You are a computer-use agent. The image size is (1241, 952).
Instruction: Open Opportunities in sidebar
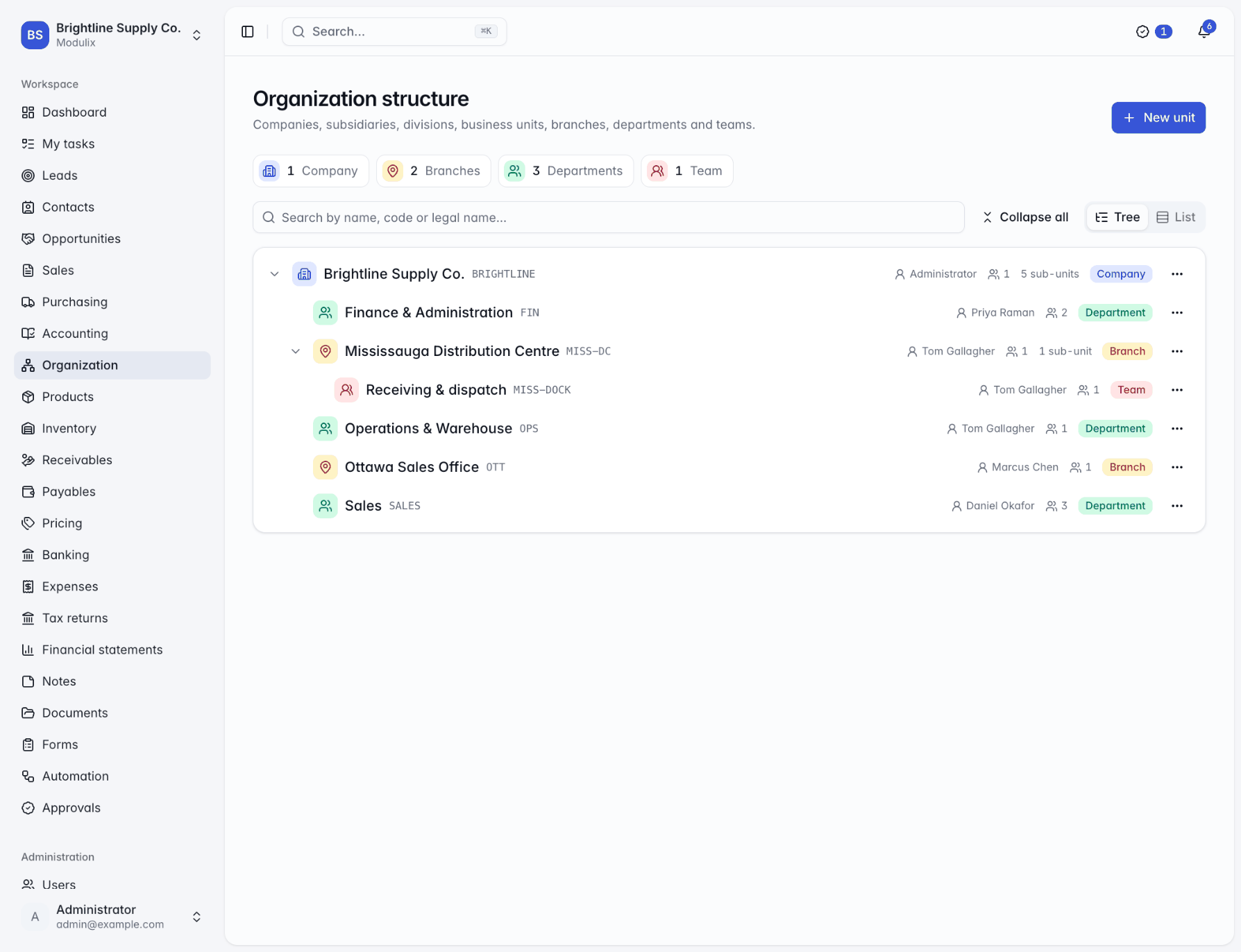point(112,239)
